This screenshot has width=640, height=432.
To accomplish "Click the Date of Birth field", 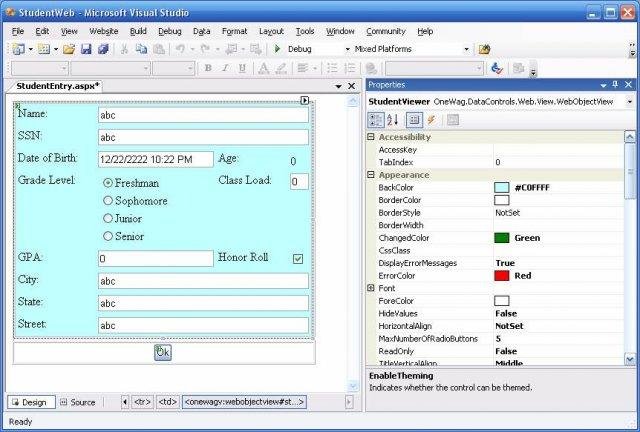I will pyautogui.click(x=156, y=159).
